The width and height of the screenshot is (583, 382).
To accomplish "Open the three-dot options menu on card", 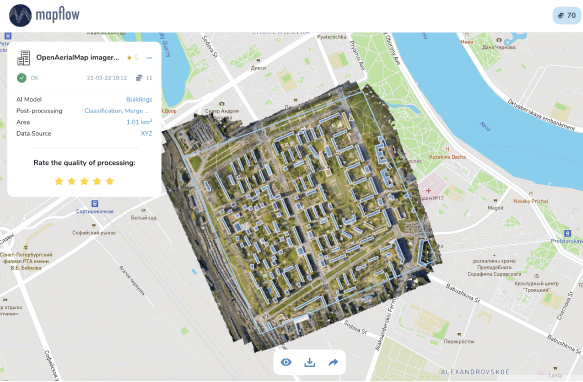I will 149,58.
